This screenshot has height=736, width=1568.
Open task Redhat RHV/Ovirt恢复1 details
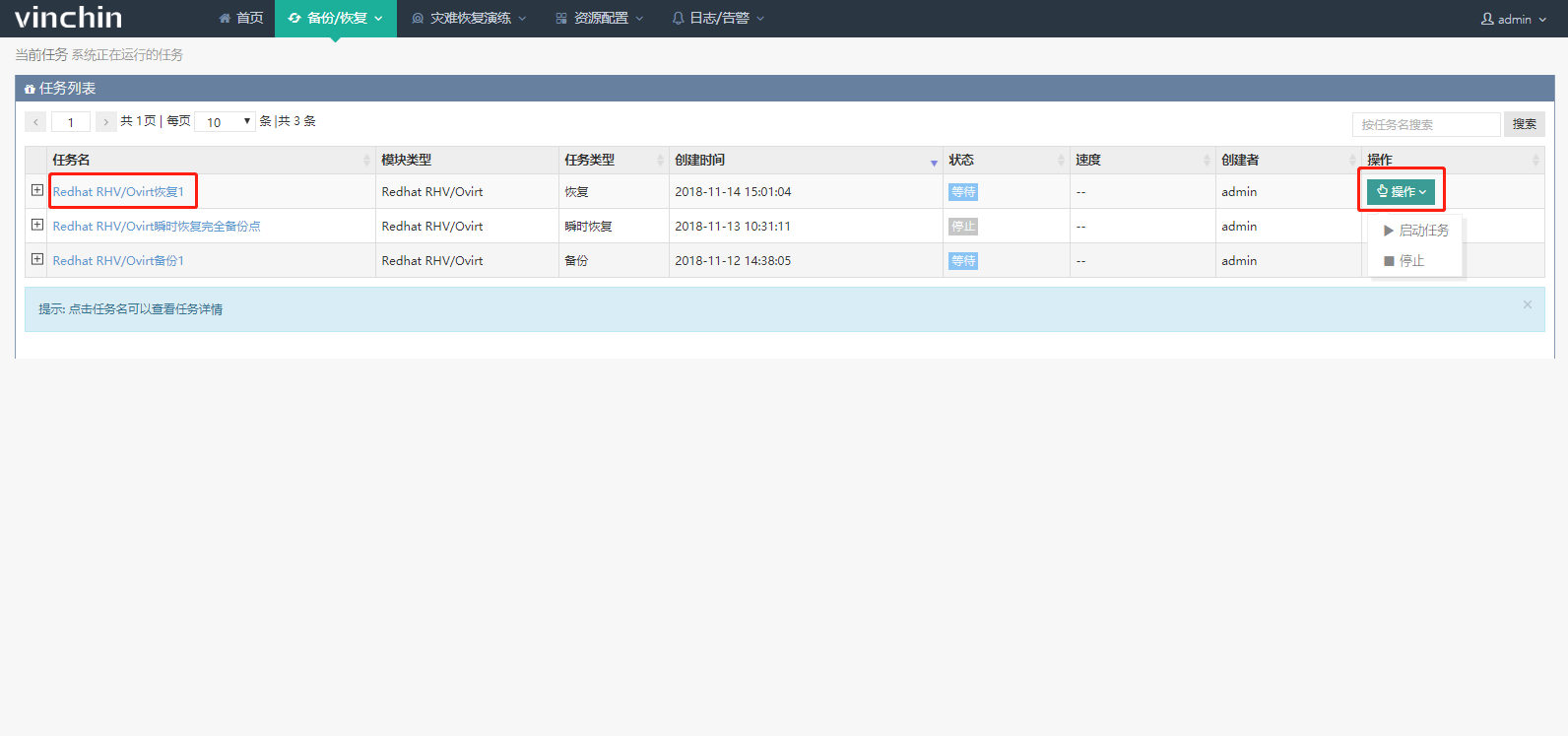pyautogui.click(x=118, y=192)
